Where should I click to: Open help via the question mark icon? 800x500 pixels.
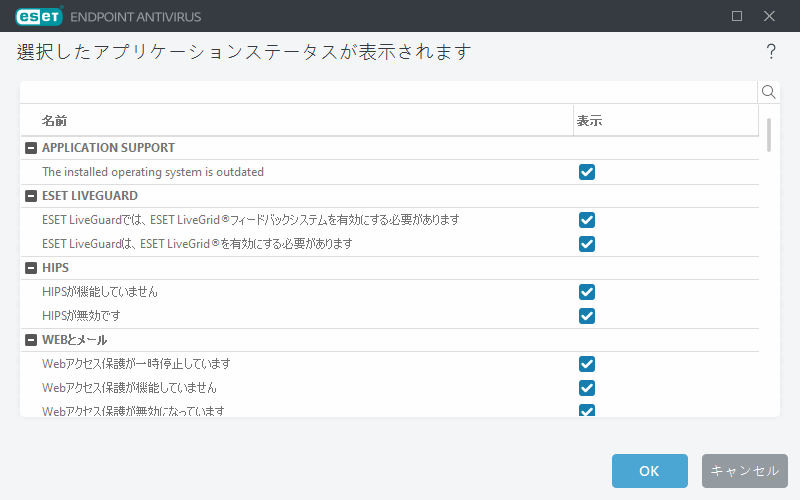771,52
